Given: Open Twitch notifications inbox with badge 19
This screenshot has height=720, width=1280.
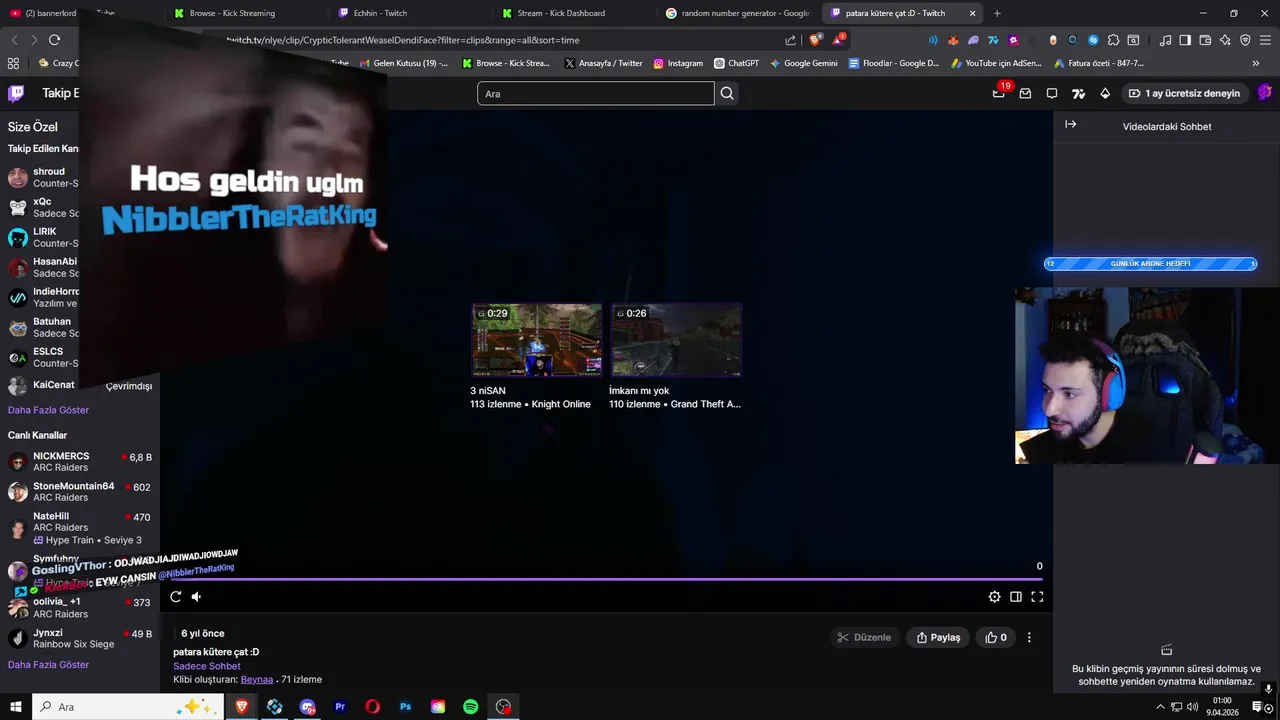Looking at the screenshot, I should (x=999, y=93).
